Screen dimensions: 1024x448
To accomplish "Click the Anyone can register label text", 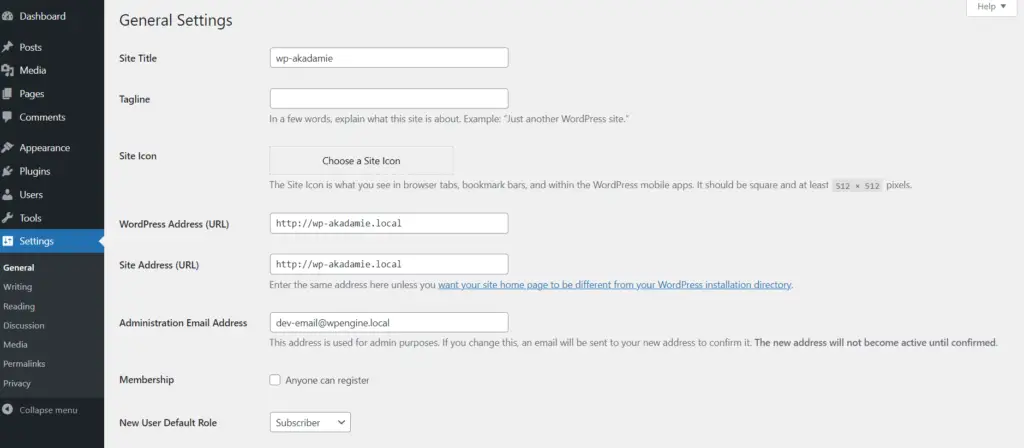I will 327,380.
